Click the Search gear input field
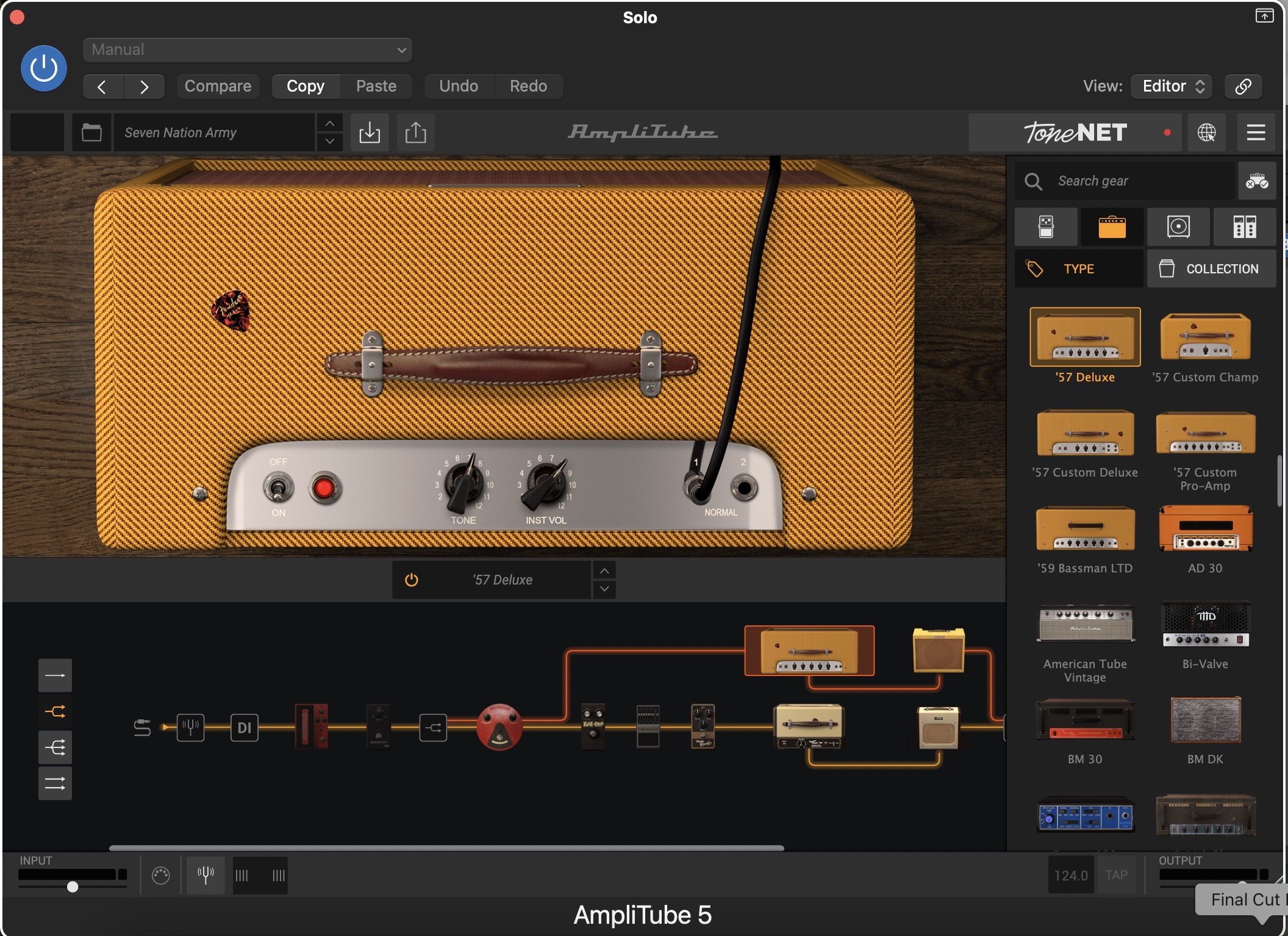The height and width of the screenshot is (936, 1288). pyautogui.click(x=1125, y=181)
